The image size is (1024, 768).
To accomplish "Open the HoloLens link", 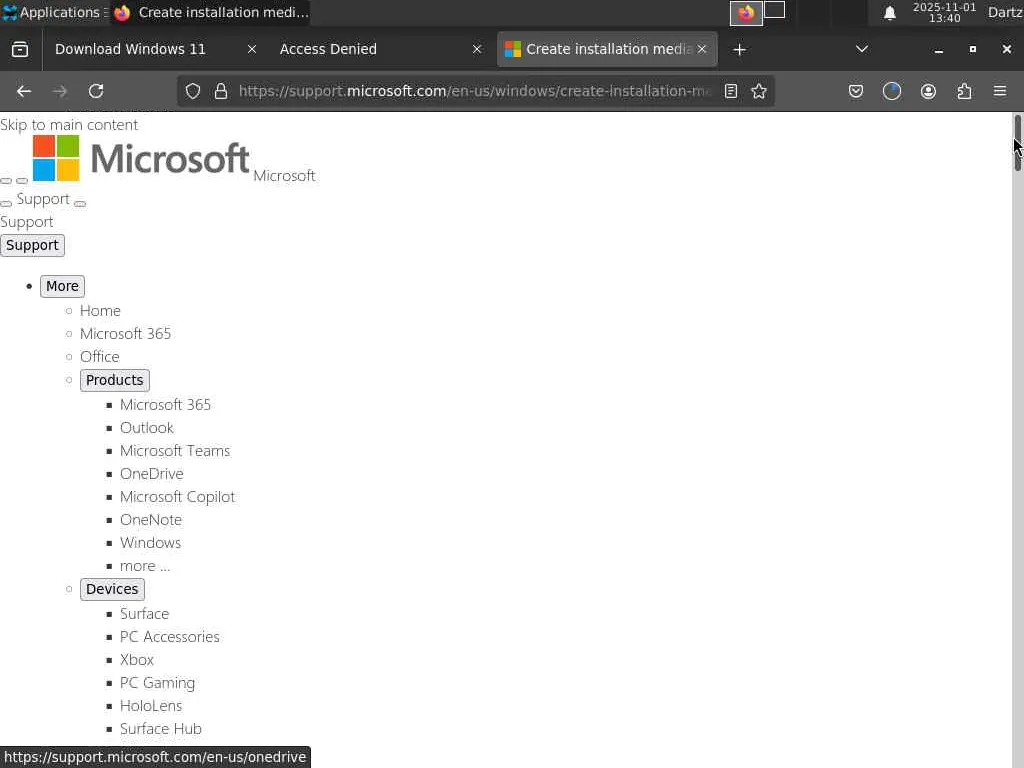I will [x=151, y=706].
